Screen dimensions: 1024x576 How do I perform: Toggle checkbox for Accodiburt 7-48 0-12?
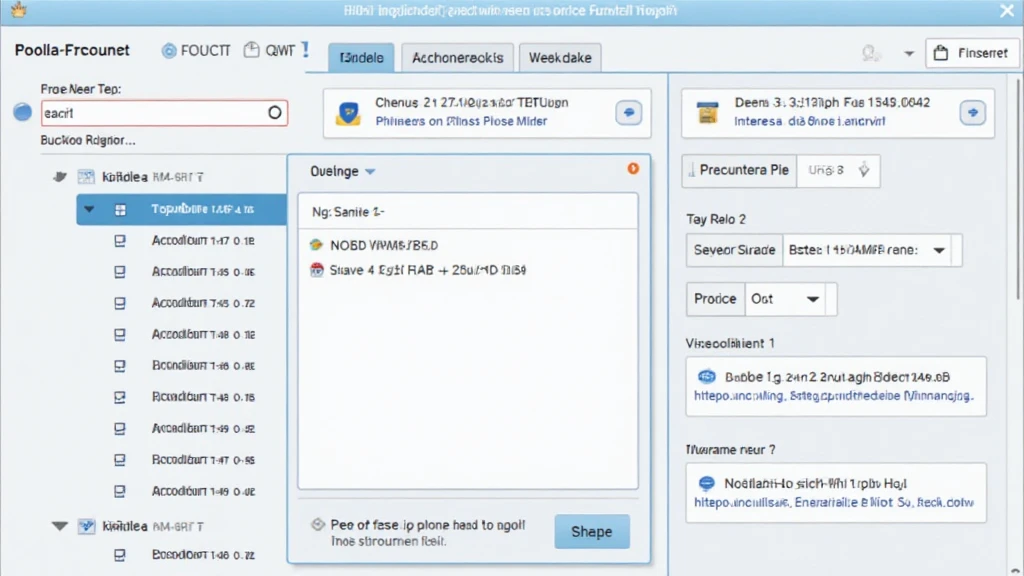tap(120, 334)
